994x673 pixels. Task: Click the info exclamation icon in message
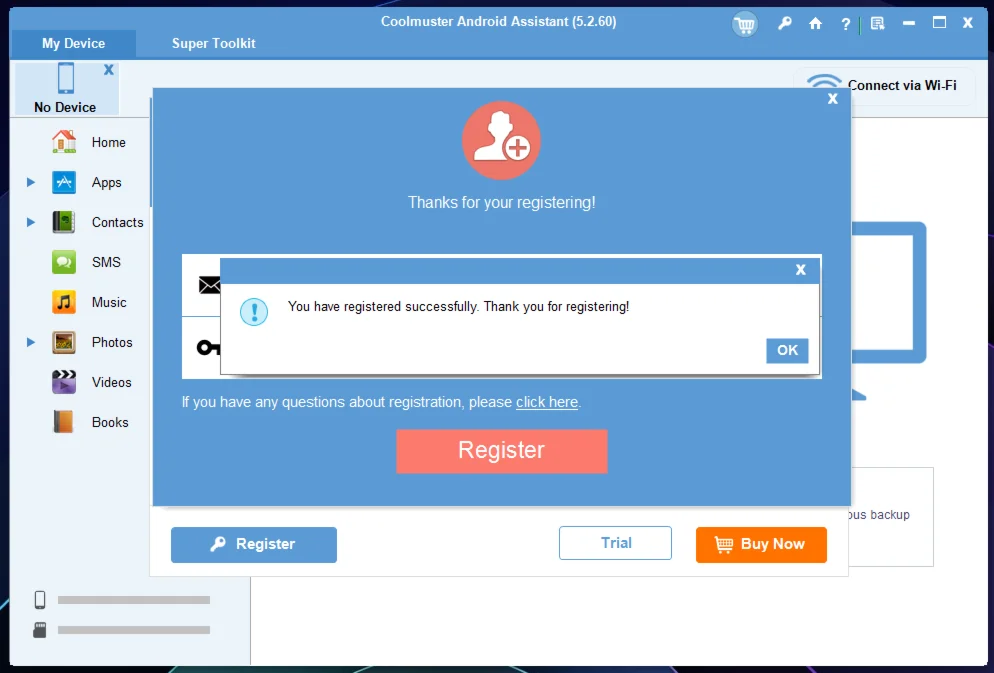pyautogui.click(x=254, y=312)
